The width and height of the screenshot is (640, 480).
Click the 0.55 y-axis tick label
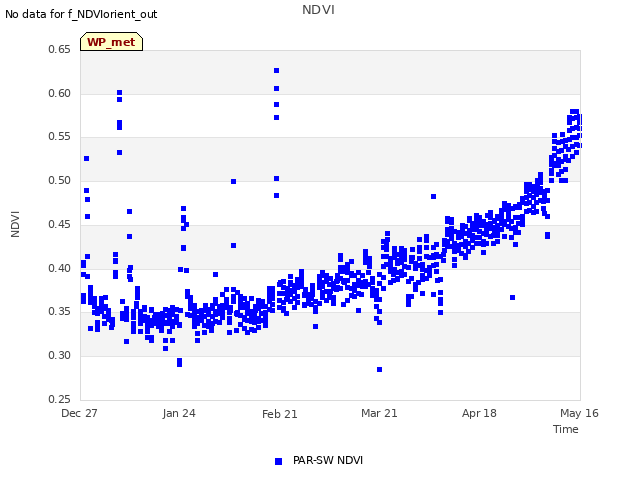tap(60, 137)
